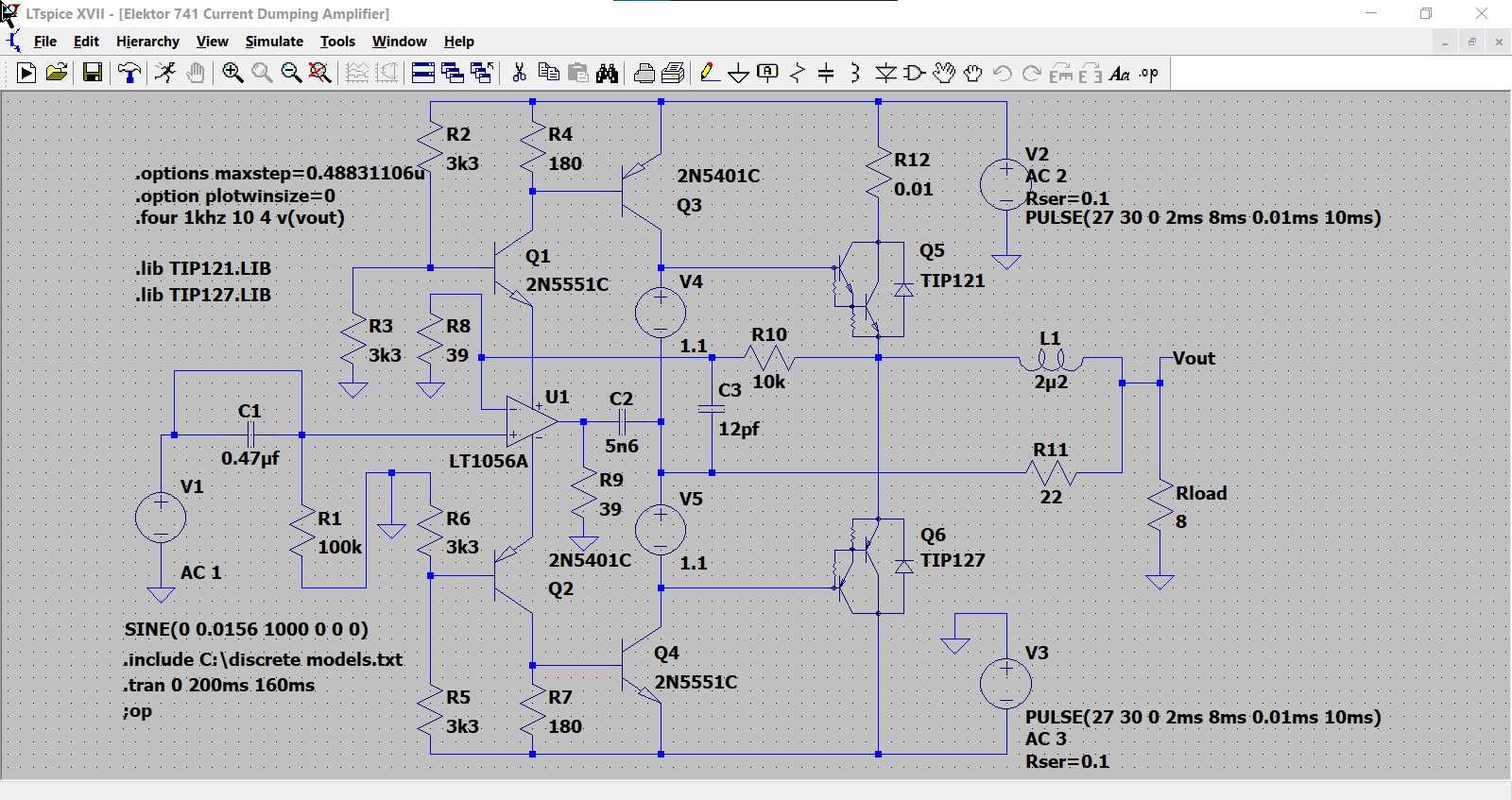This screenshot has height=800, width=1512.
Task: Place a Diode from the toolbar
Action: (885, 73)
